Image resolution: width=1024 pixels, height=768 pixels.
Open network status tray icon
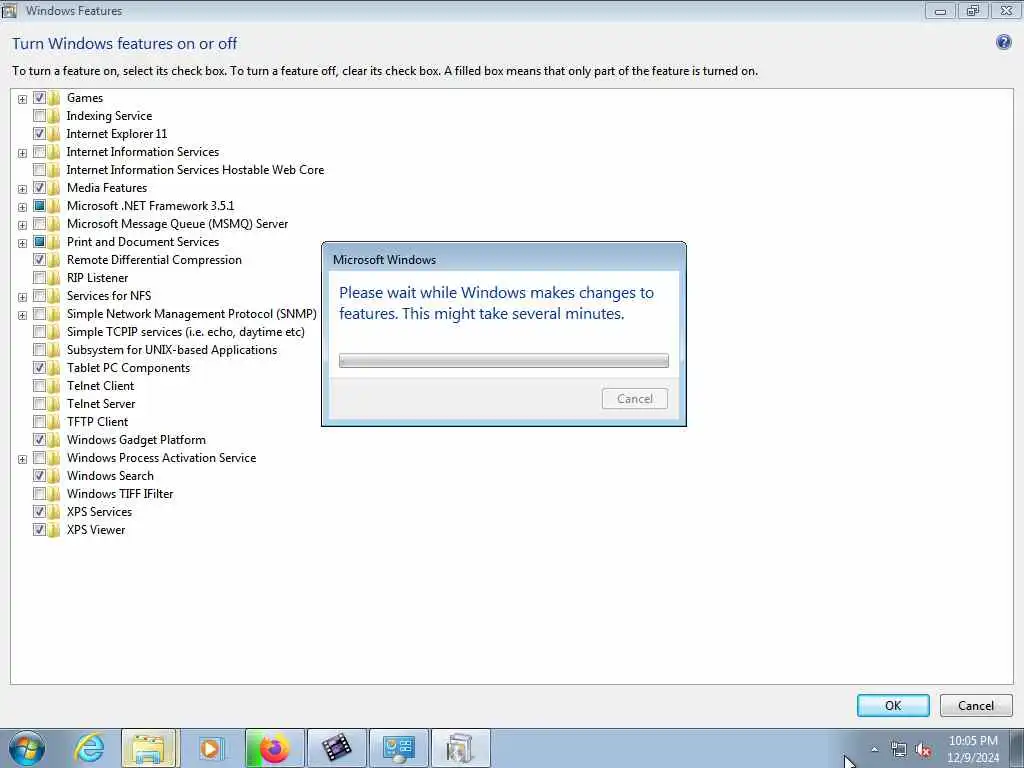tap(899, 750)
